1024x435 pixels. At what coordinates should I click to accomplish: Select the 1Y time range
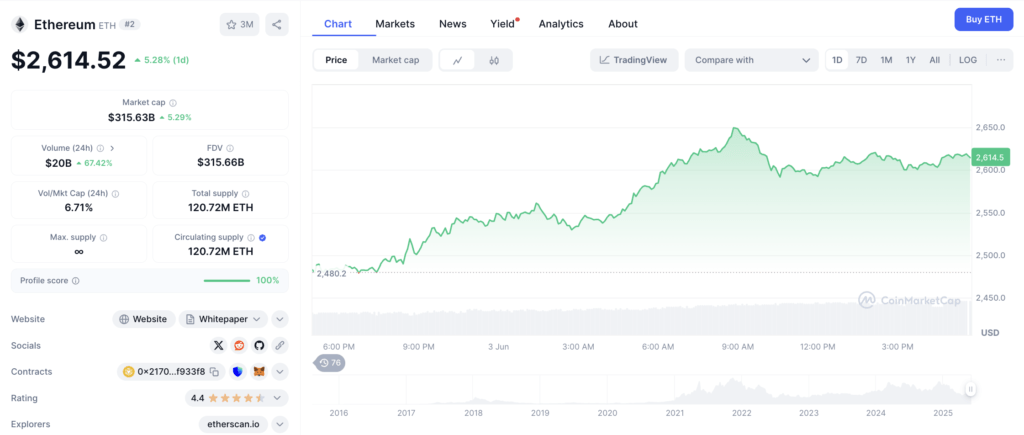tap(910, 60)
